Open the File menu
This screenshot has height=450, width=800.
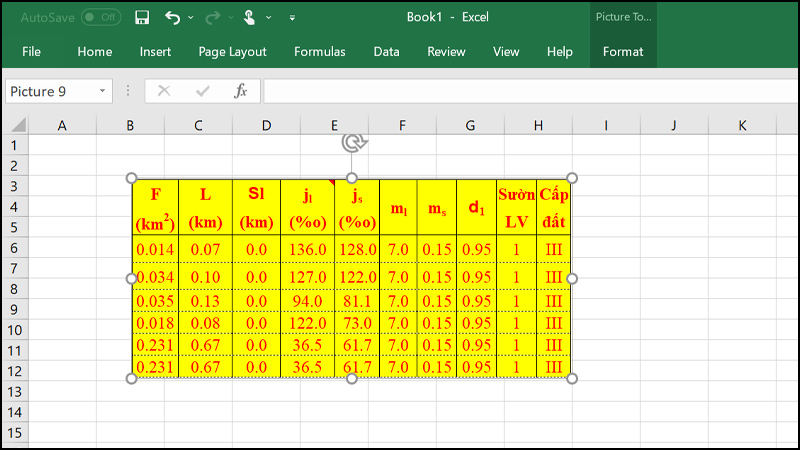coord(31,51)
